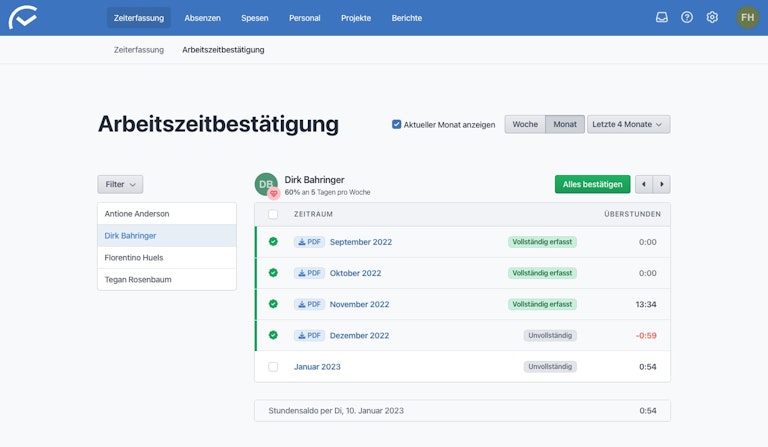768x447 pixels.
Task: Open Absenzen main menu
Action: click(202, 18)
